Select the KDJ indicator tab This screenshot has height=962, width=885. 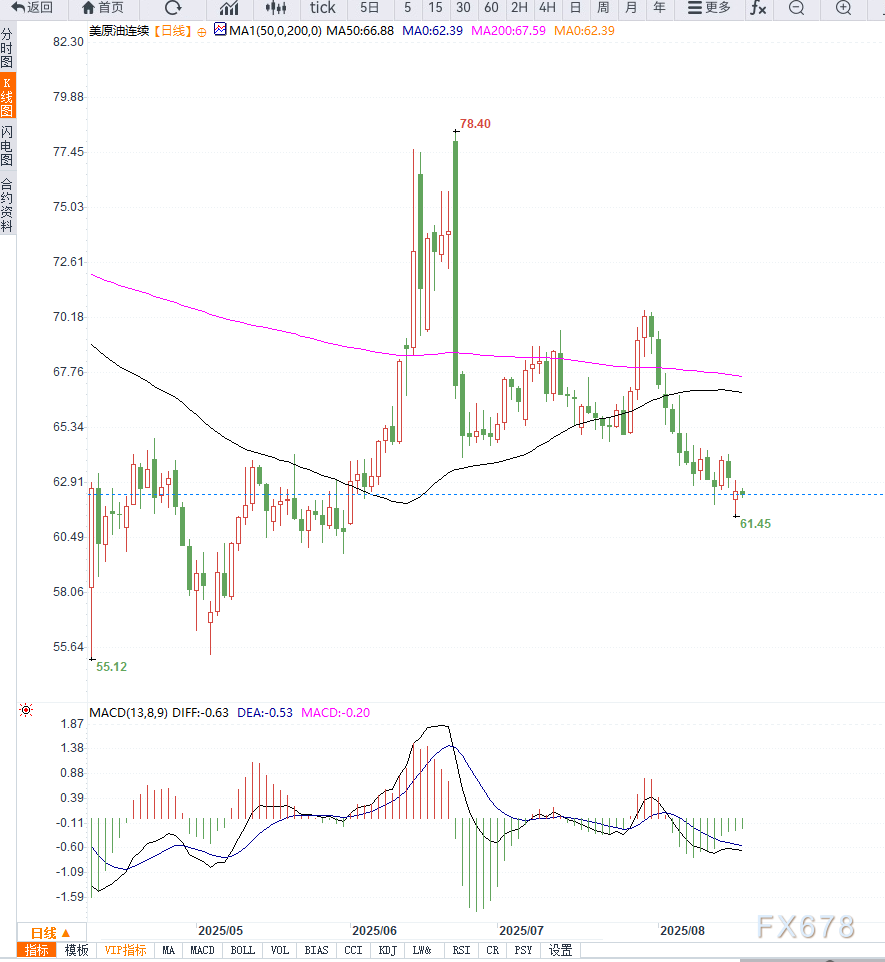388,950
